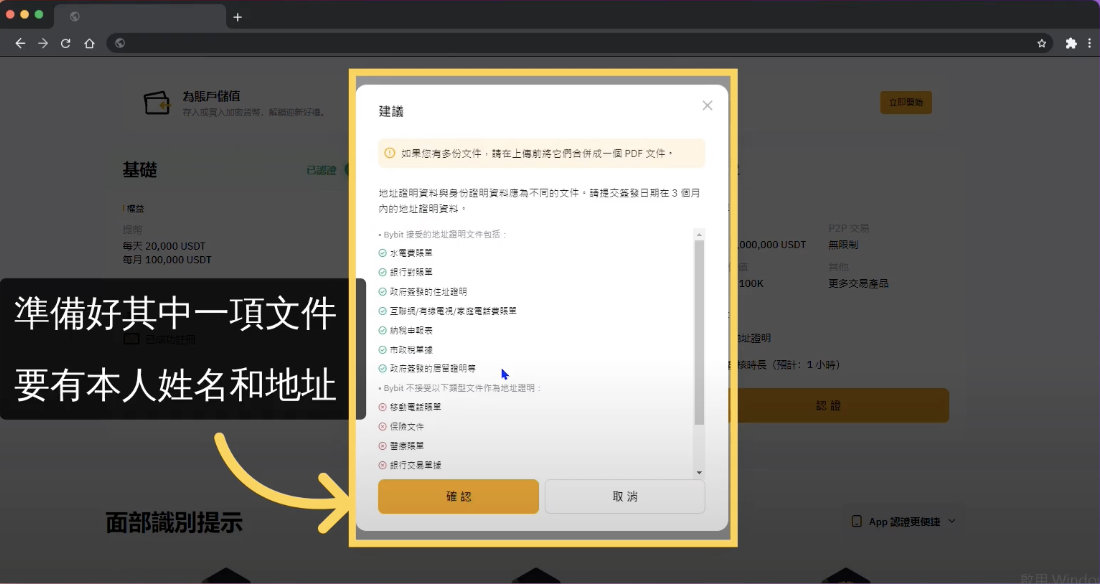
Task: Click the 每天 20,000 USDT limit text
Action: coord(164,246)
